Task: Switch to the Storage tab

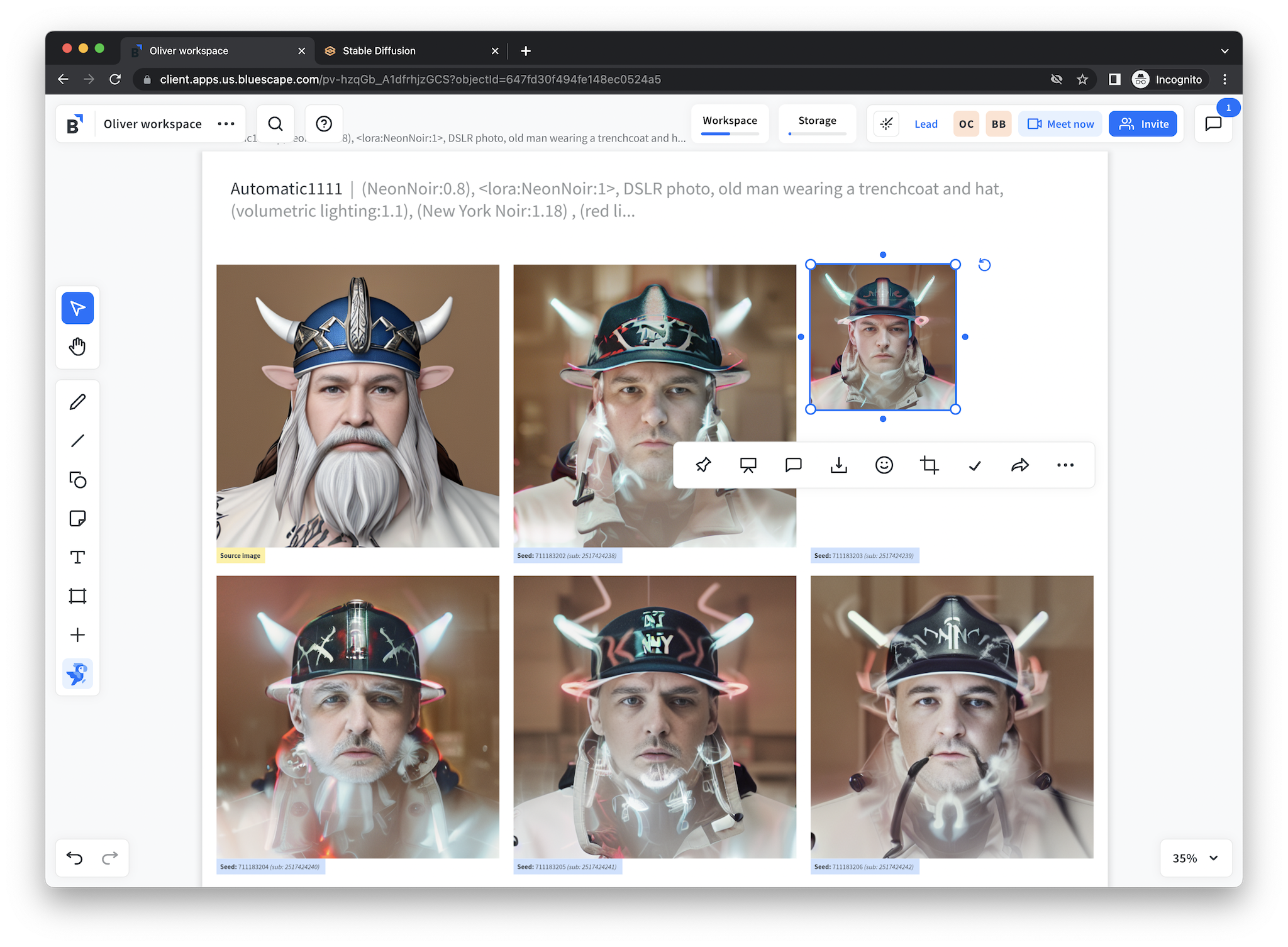Action: coord(817,121)
